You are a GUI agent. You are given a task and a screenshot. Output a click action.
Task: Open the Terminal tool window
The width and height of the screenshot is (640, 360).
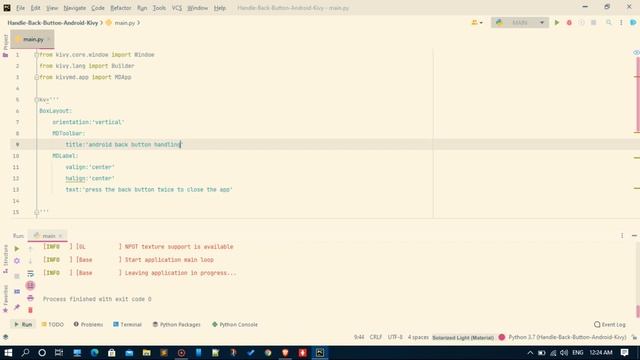(127, 324)
